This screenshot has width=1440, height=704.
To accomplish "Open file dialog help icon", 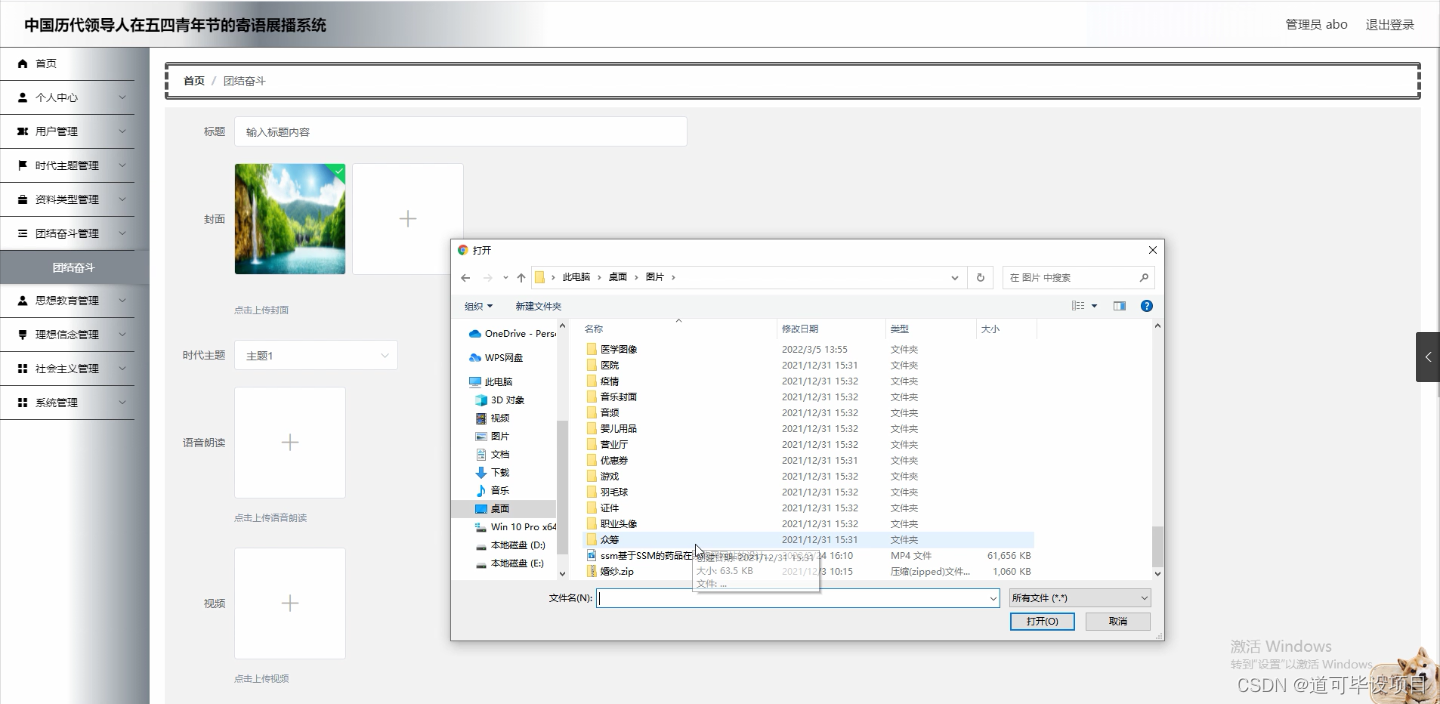I will [1147, 306].
